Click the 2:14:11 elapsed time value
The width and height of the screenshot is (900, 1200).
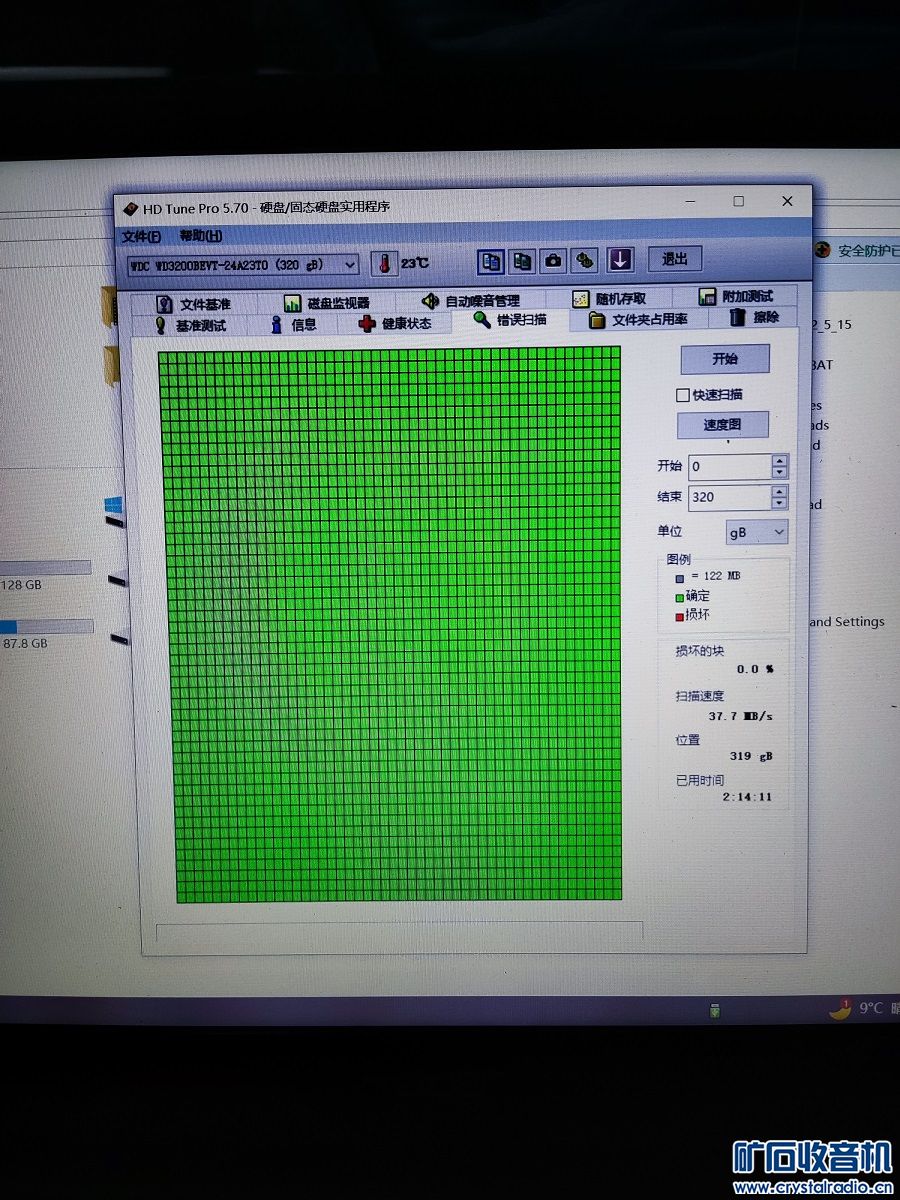(x=747, y=797)
